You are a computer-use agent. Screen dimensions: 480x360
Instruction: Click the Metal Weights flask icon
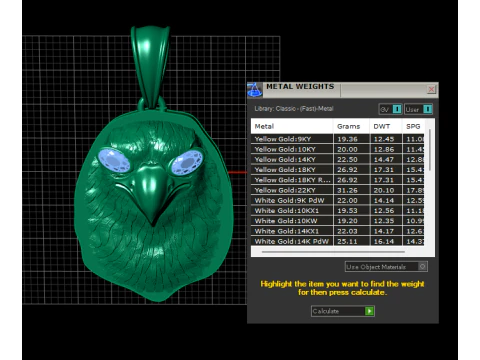[255, 90]
